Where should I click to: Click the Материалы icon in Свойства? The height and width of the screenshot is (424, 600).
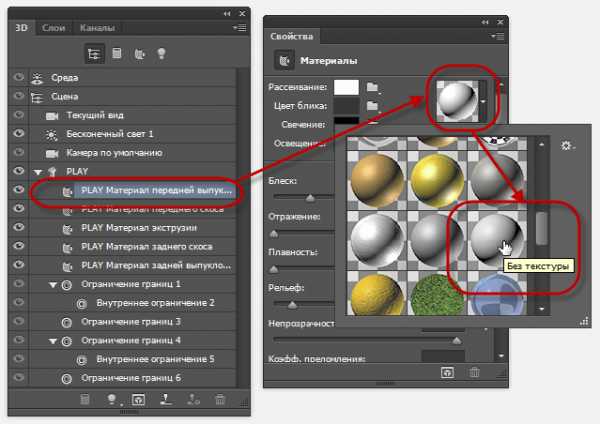point(284,60)
